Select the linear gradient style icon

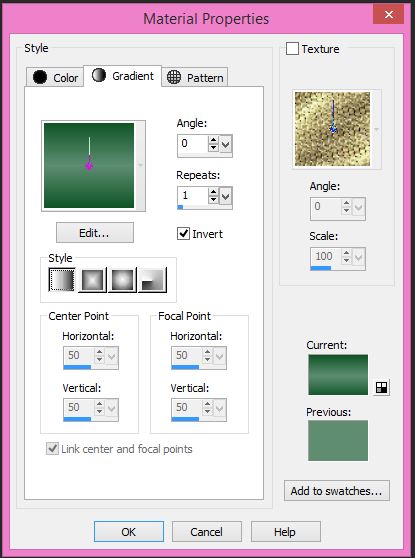[62, 280]
